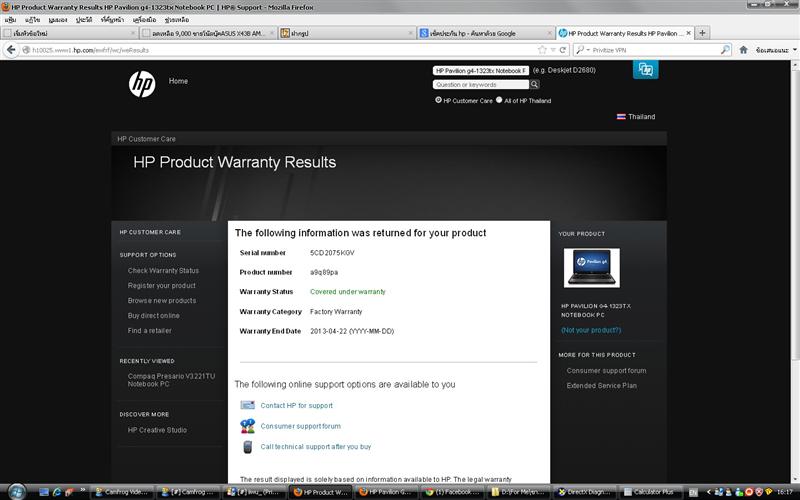The image size is (800, 500).
Task: Switch to the first browser tab
Action: 69,33
